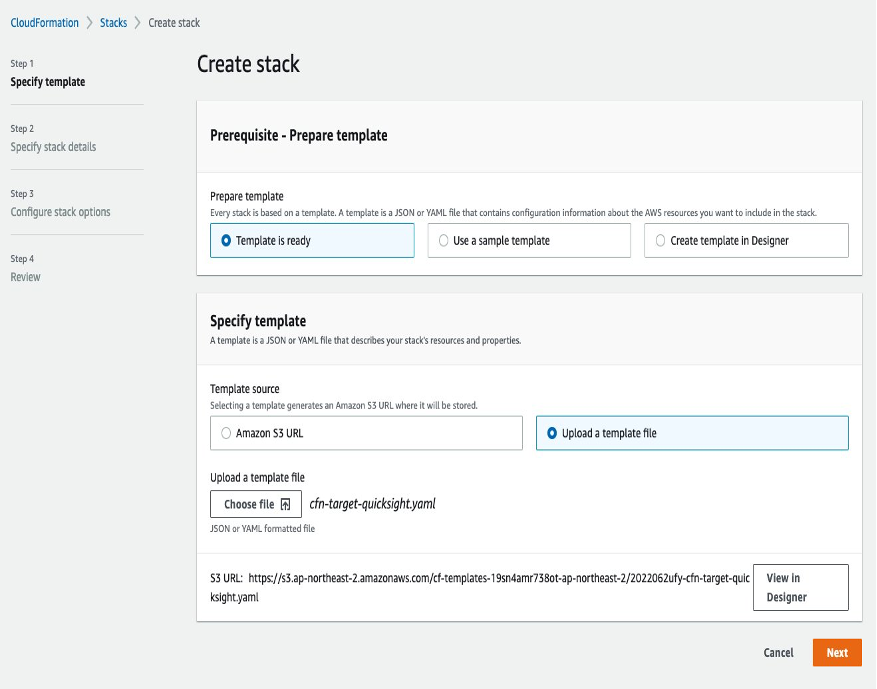Click breadcrumb chevron after CloudFormation
This screenshot has width=877, height=689.
(x=89, y=23)
